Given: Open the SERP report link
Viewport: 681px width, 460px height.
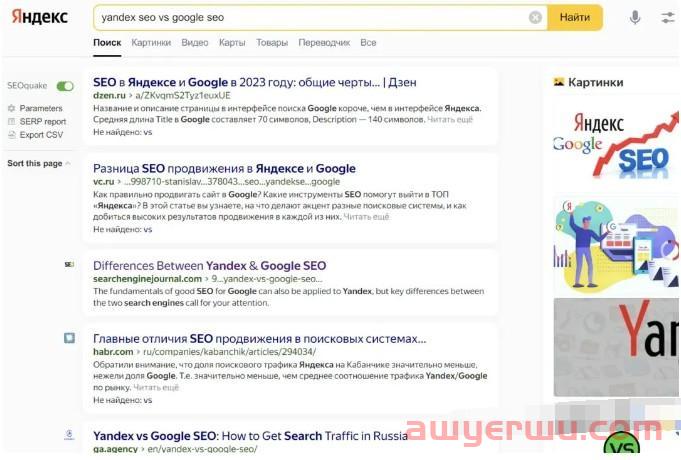Looking at the screenshot, I should point(43,122).
